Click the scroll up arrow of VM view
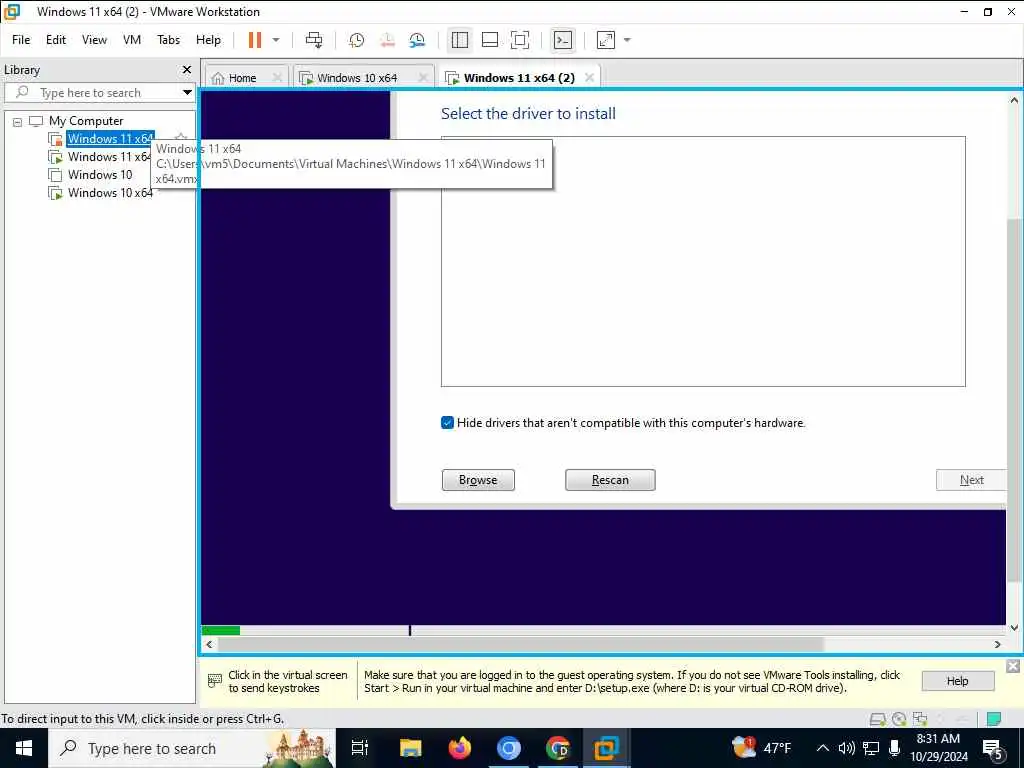The image size is (1024, 768). pos(1014,101)
